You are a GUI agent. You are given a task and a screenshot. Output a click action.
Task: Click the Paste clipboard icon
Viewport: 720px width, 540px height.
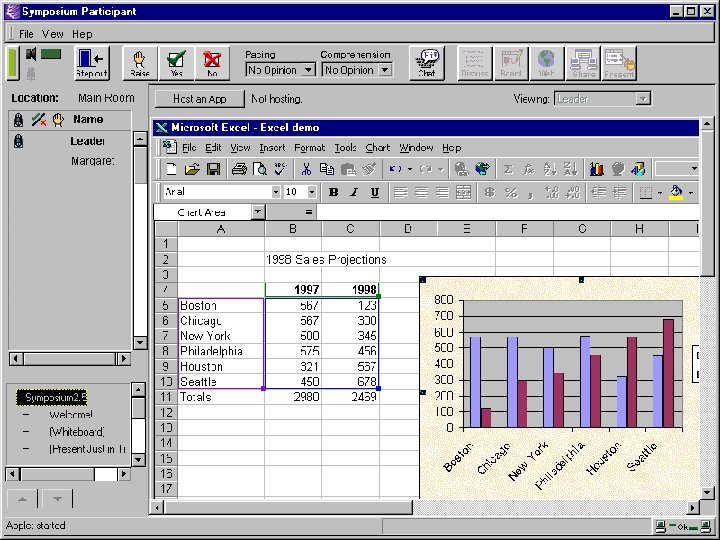pos(348,169)
